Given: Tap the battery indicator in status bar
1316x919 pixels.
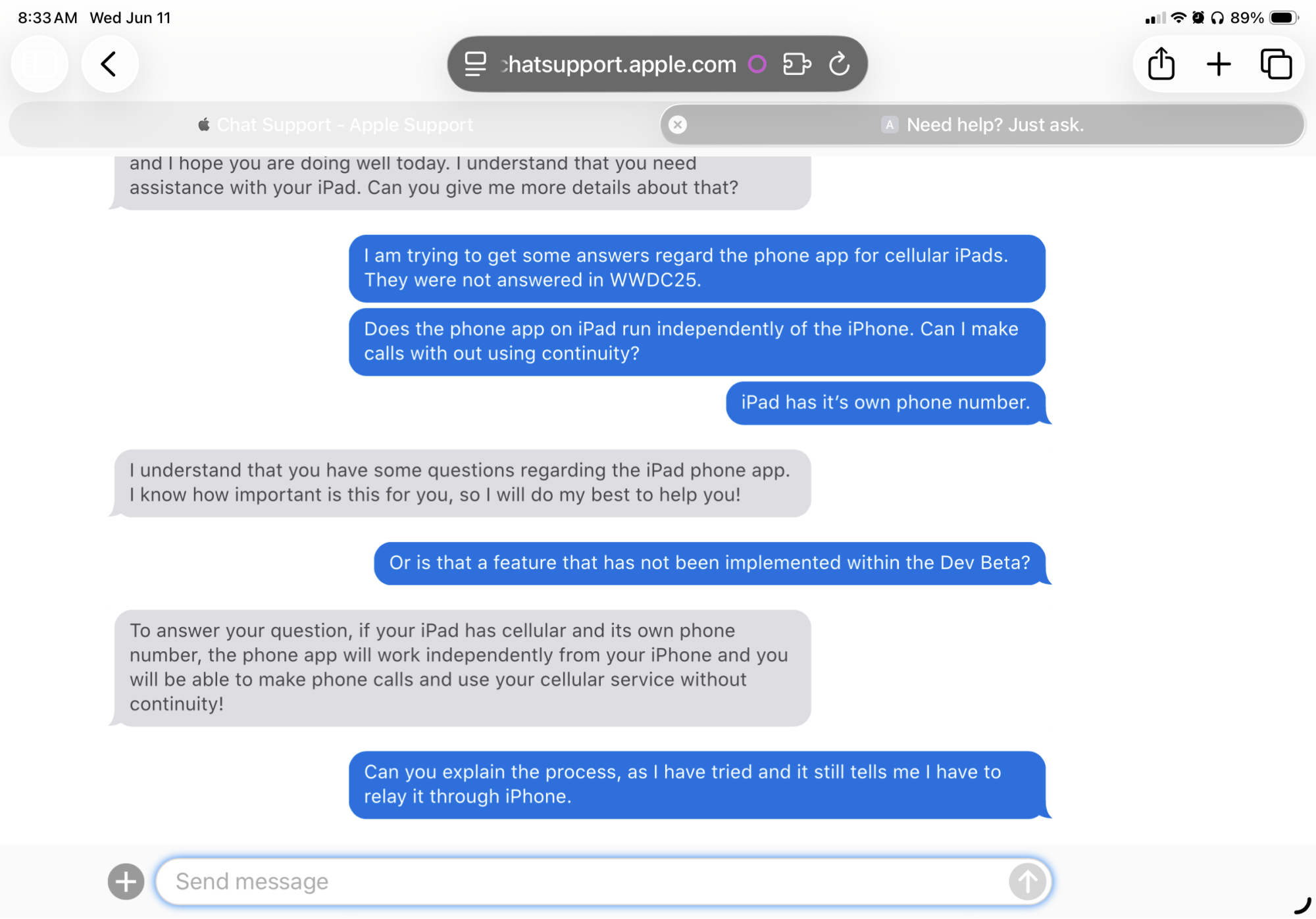Looking at the screenshot, I should 1283,18.
